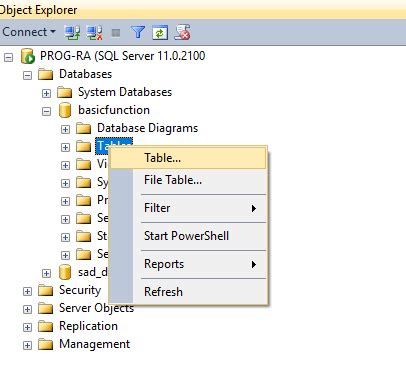Select System Databases tree label

coord(125,92)
